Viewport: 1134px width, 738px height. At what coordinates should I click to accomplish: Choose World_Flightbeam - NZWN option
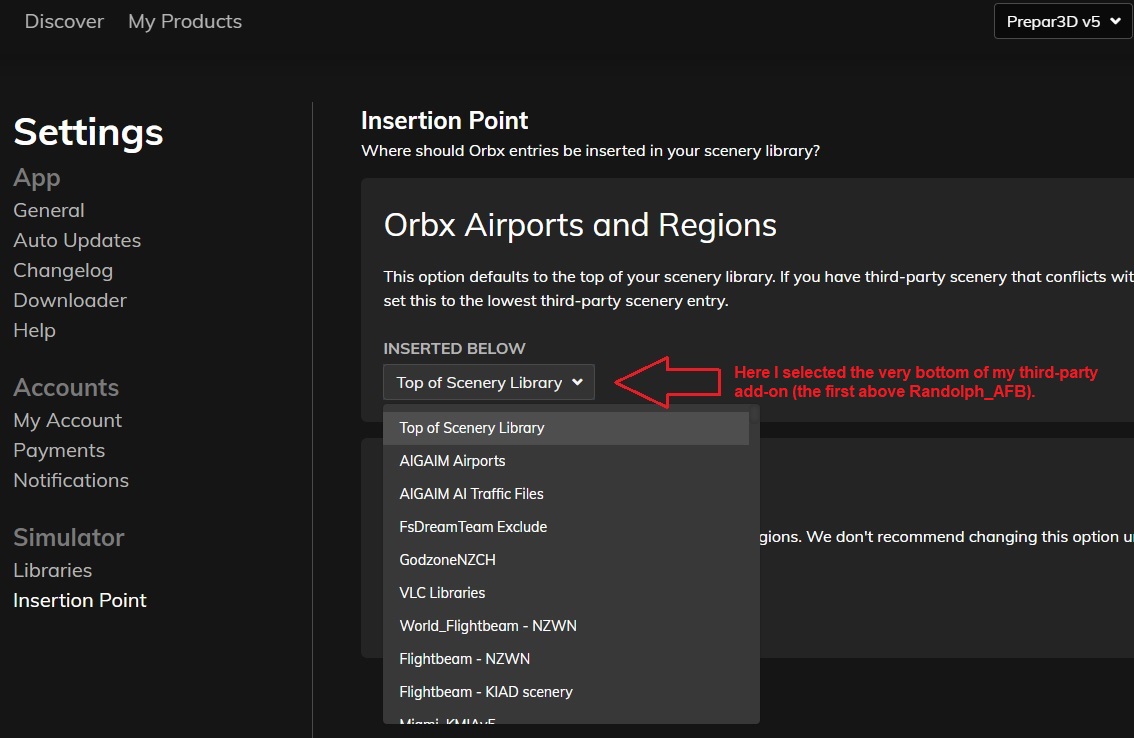point(566,626)
